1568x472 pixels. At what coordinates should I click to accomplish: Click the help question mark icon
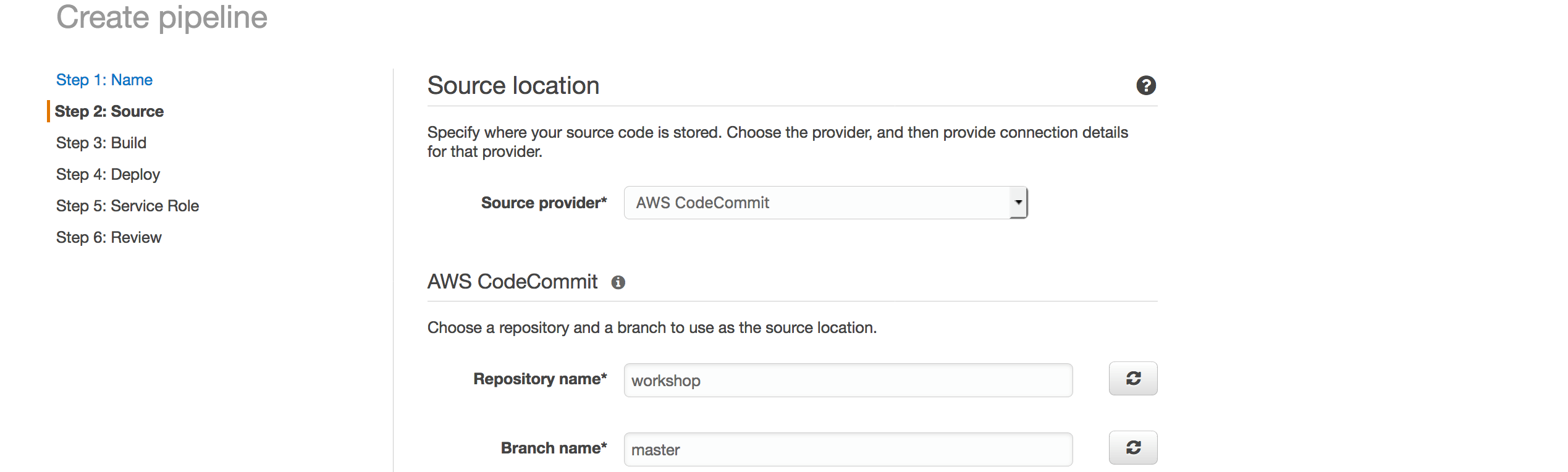(x=1145, y=85)
